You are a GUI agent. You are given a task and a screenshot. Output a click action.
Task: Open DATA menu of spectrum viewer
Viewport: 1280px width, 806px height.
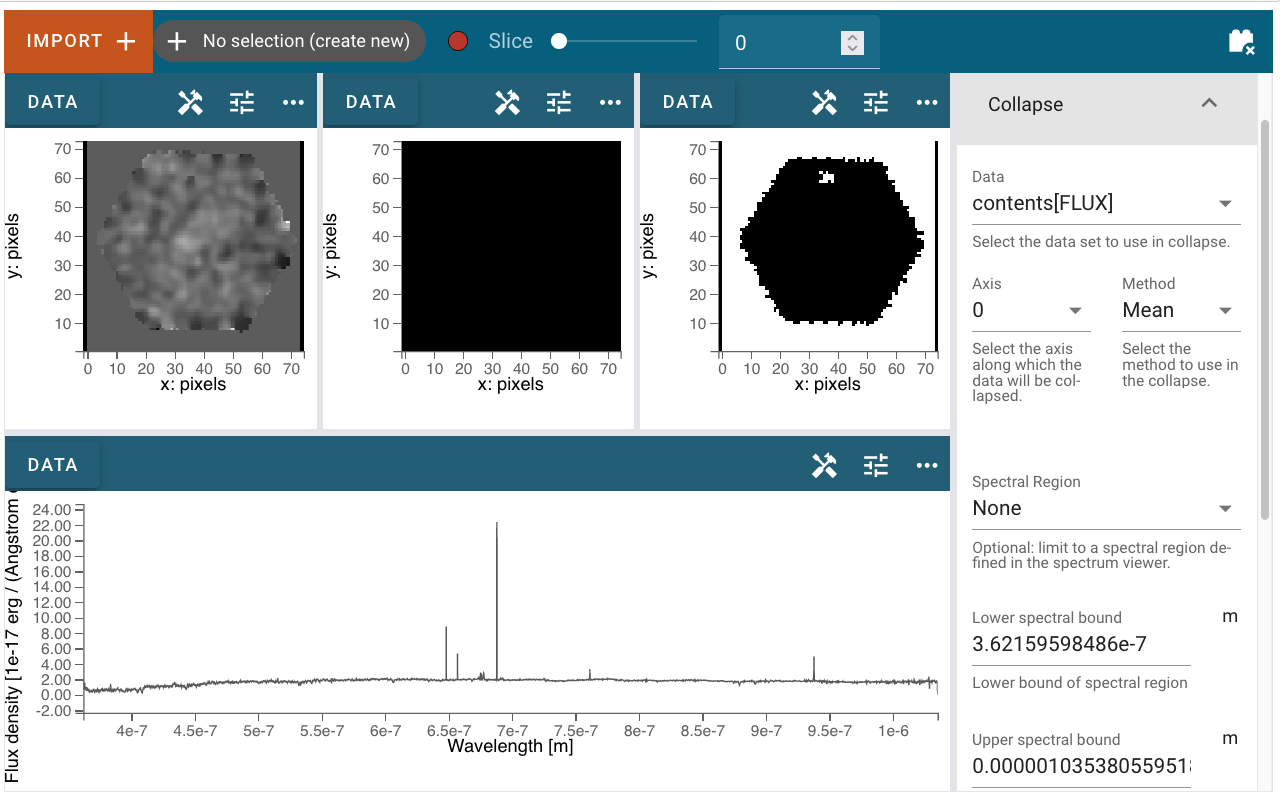pyautogui.click(x=53, y=465)
